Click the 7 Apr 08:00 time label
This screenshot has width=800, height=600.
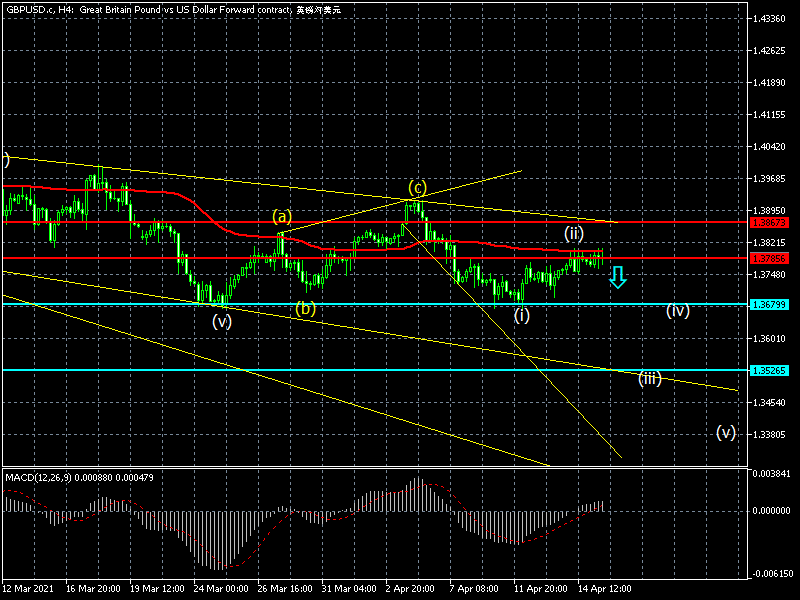click(475, 589)
